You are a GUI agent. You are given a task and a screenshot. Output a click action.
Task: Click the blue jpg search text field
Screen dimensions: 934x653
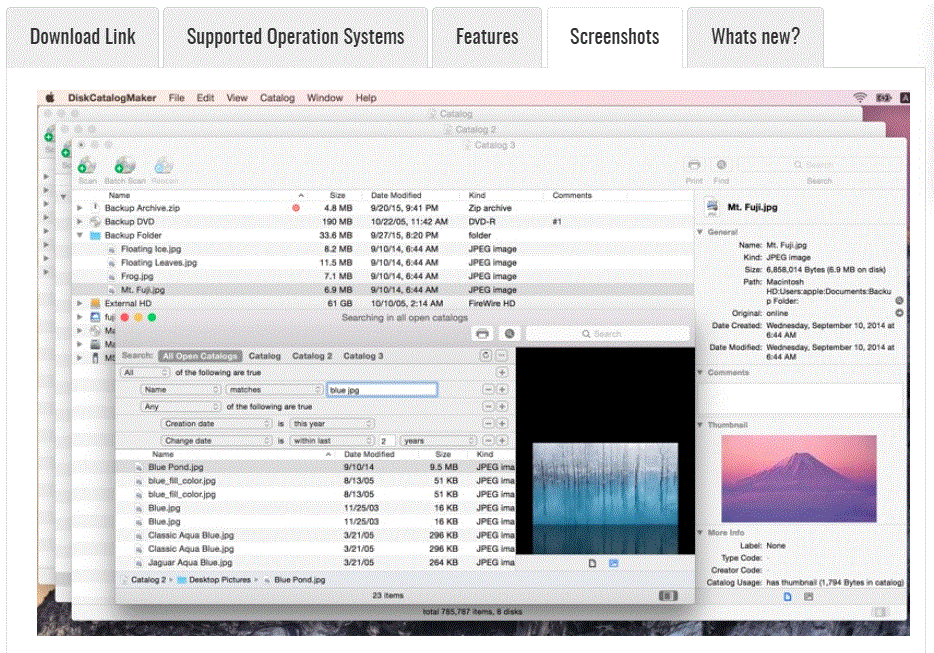pos(382,390)
